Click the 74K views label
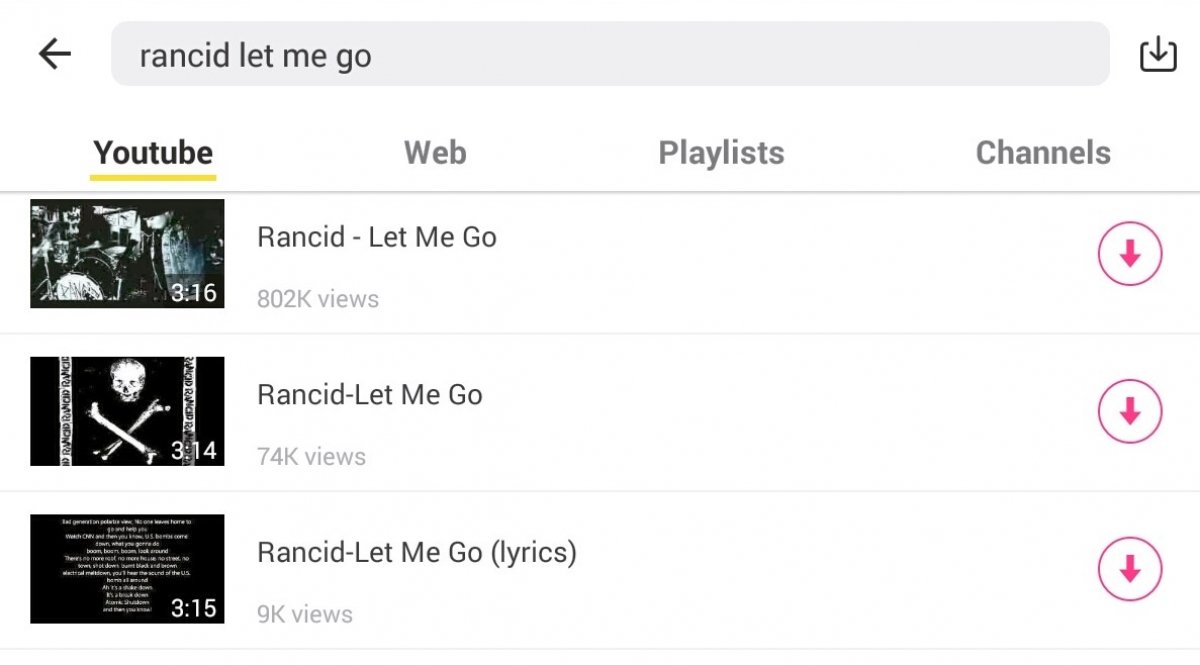This screenshot has width=1200, height=665. [x=312, y=457]
